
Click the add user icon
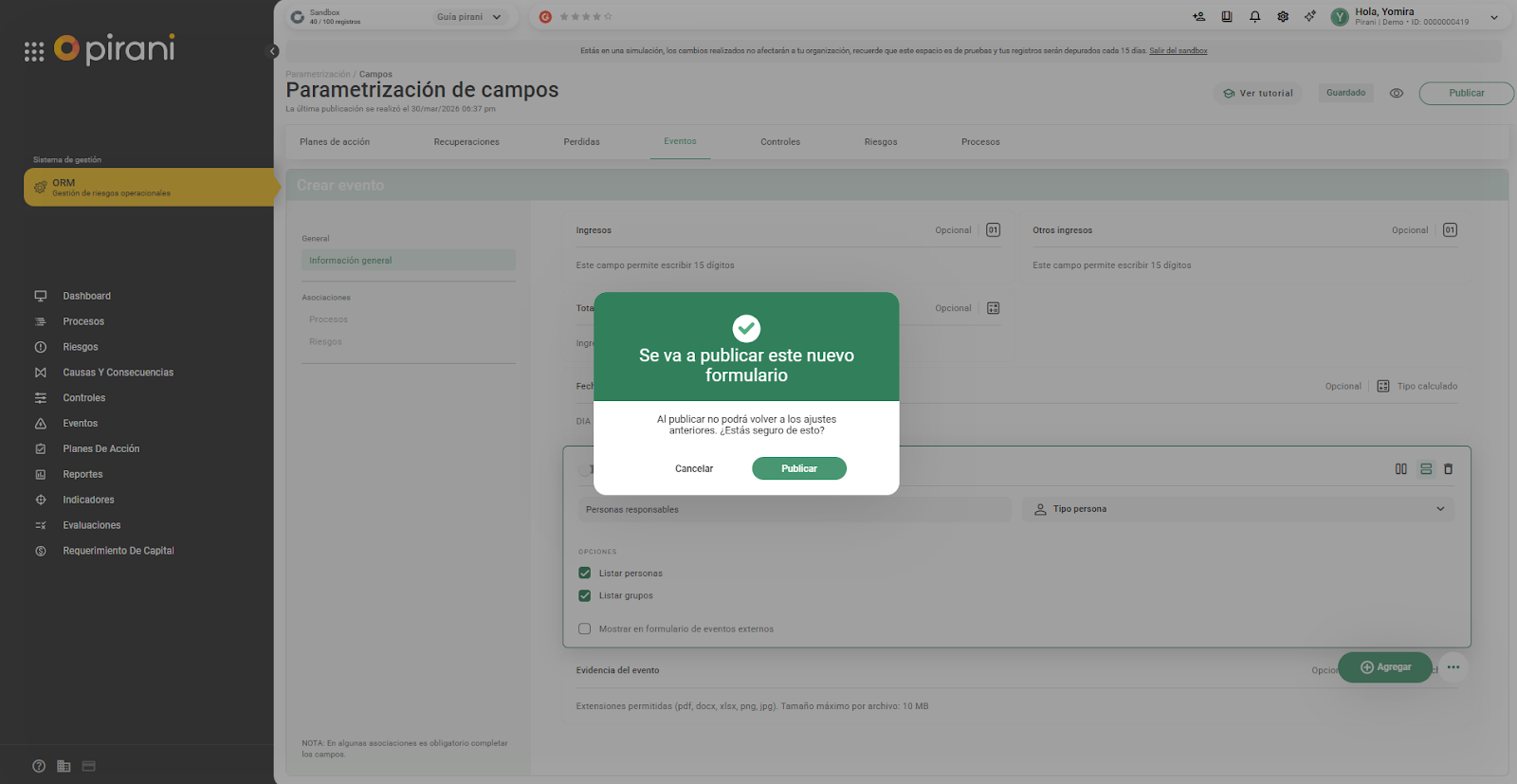click(1198, 17)
